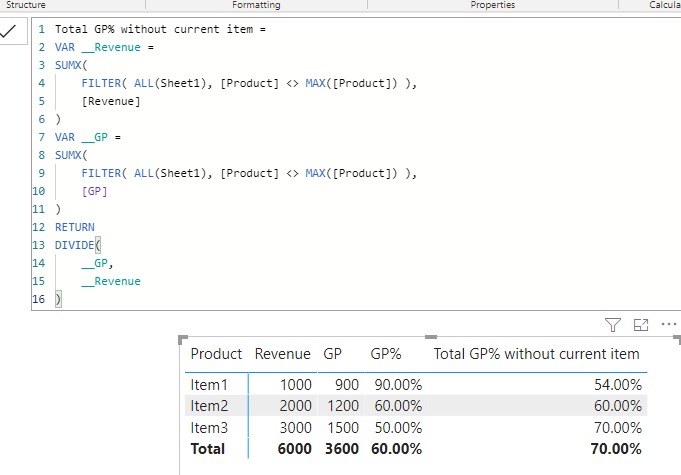Sort table by Revenue column header

[x=282, y=354]
